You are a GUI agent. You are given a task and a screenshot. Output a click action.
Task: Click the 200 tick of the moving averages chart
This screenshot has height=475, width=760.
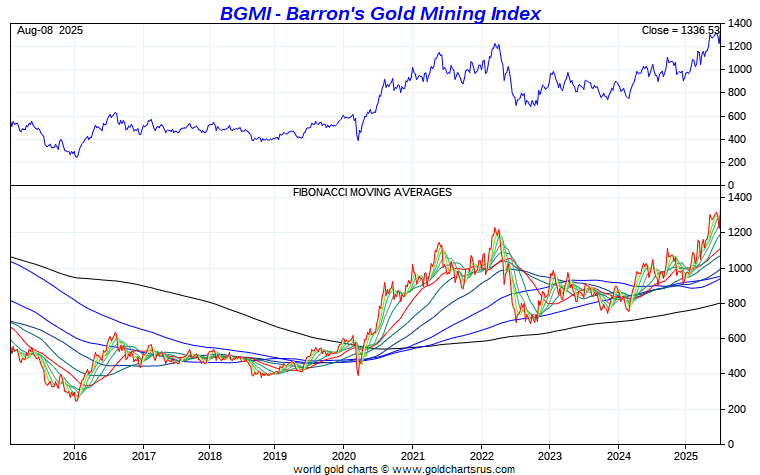point(737,409)
